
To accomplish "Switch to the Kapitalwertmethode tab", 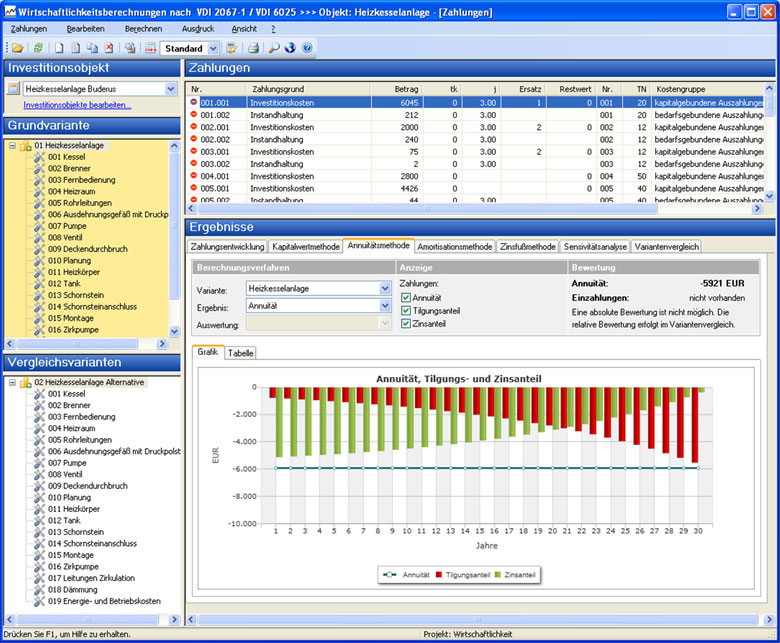I will (306, 246).
